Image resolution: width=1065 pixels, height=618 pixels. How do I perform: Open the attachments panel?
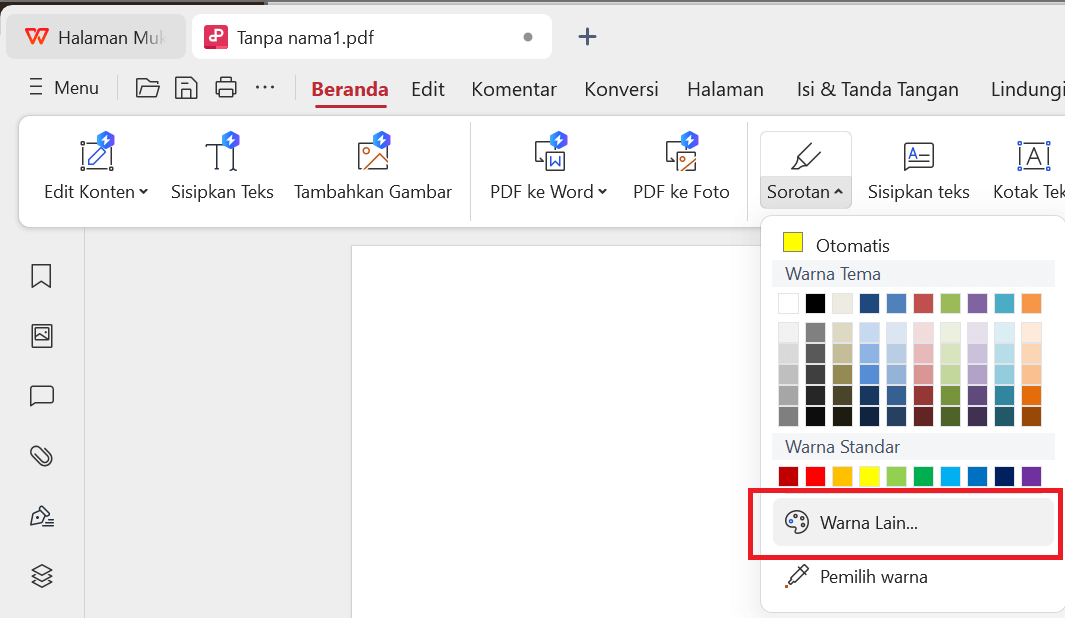point(41,456)
